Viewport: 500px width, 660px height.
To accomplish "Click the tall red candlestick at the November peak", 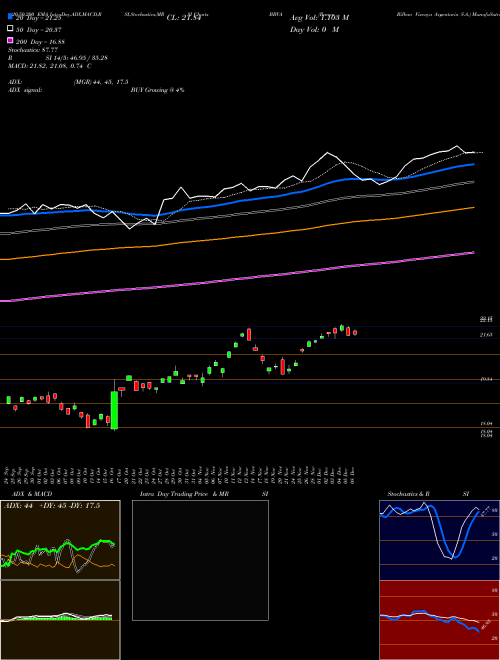I will click(249, 335).
